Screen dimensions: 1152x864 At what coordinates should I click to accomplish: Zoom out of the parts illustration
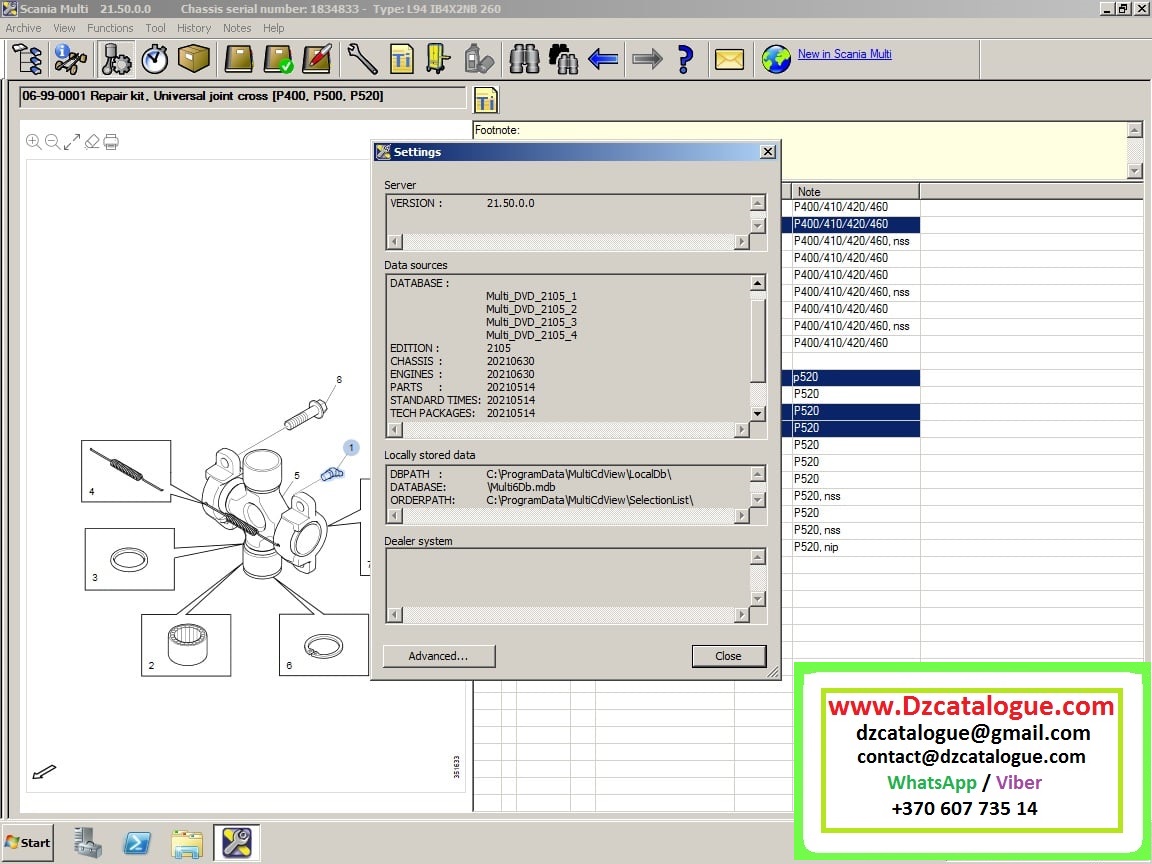pyautogui.click(x=52, y=142)
